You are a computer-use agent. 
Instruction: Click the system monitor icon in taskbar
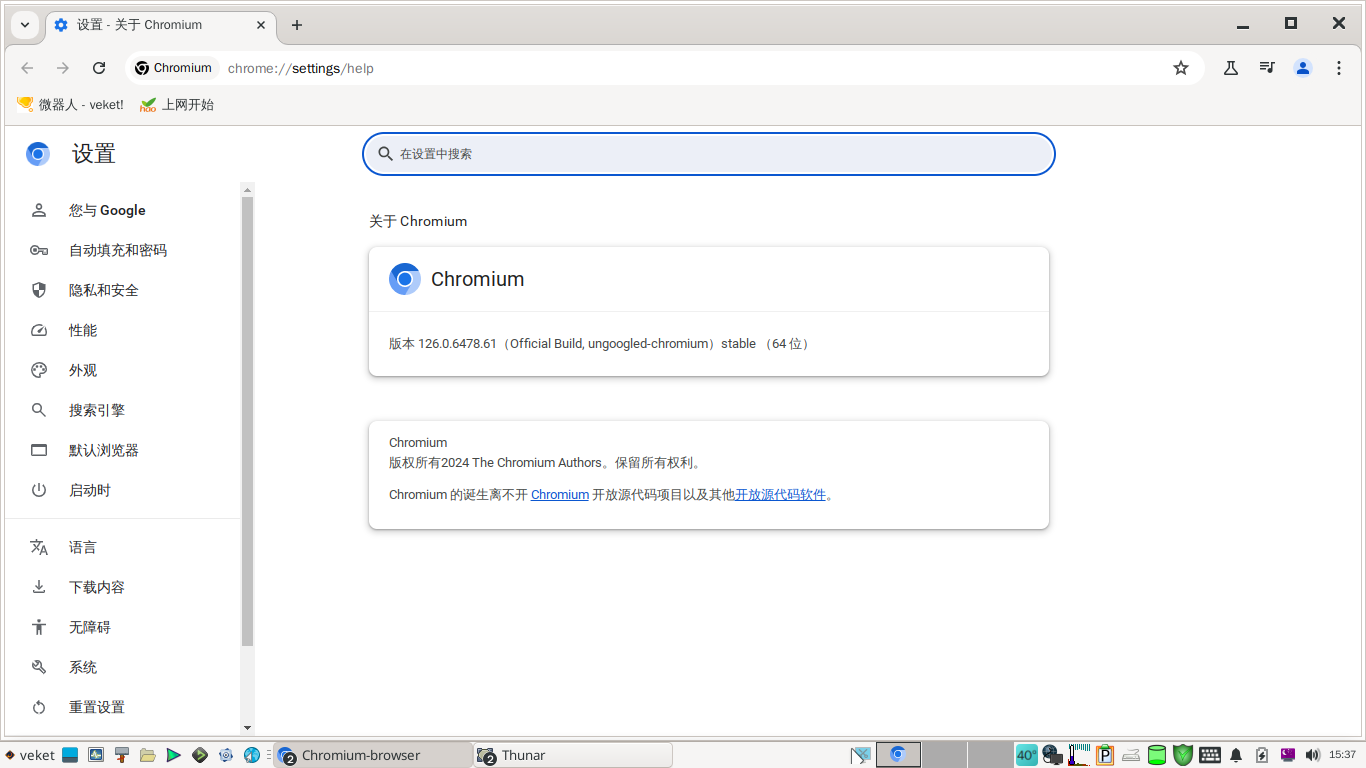(96, 755)
